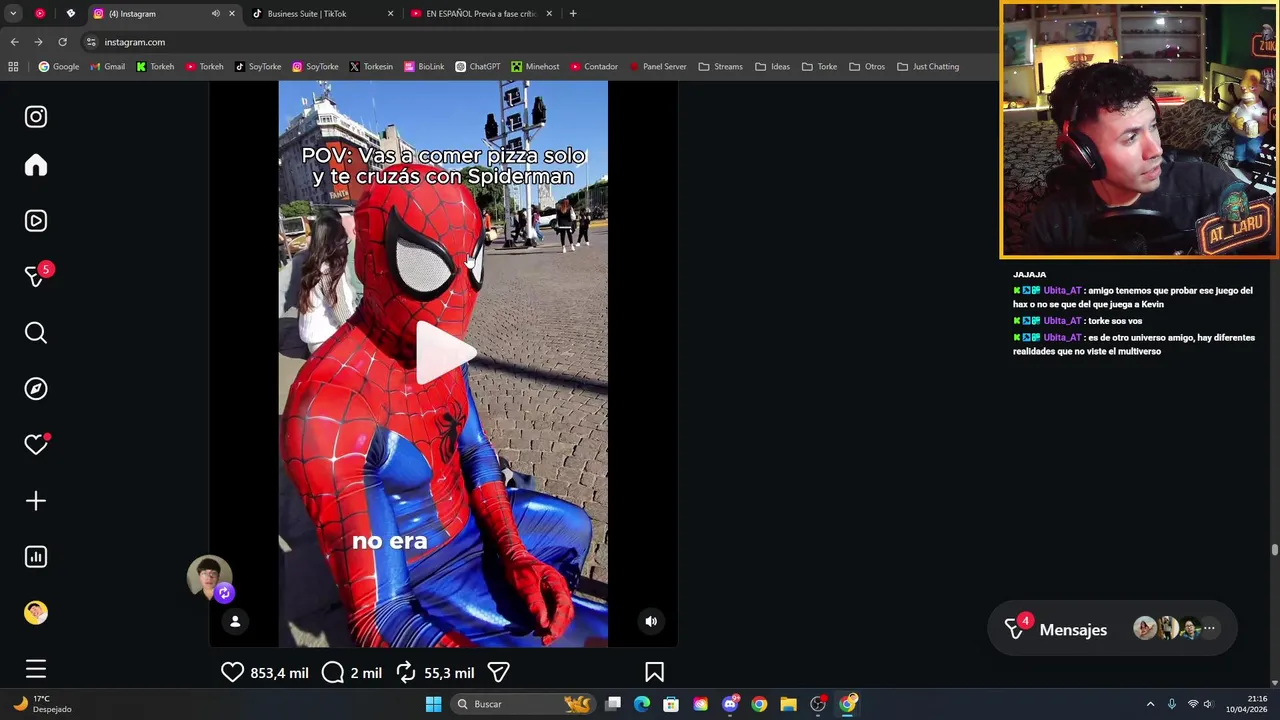1280x720 pixels.
Task: Expand the Streams bookmark folder
Action: pos(720,67)
